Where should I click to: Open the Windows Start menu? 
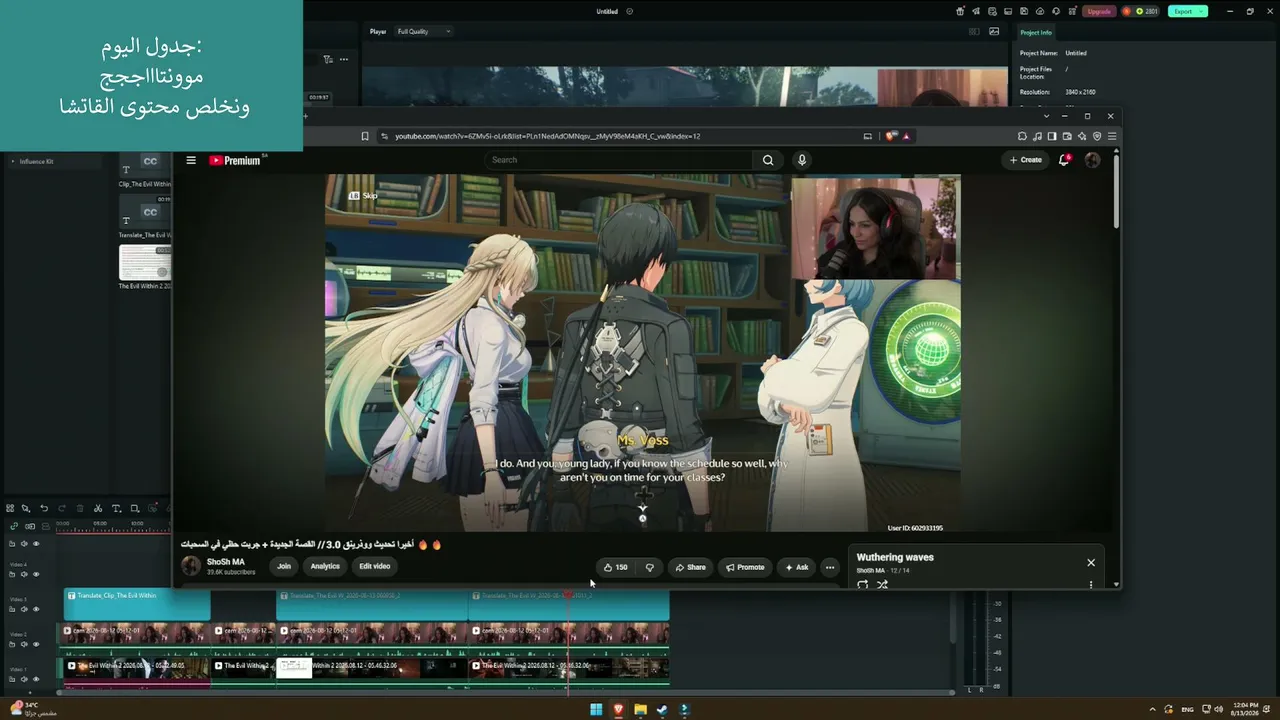pyautogui.click(x=596, y=710)
